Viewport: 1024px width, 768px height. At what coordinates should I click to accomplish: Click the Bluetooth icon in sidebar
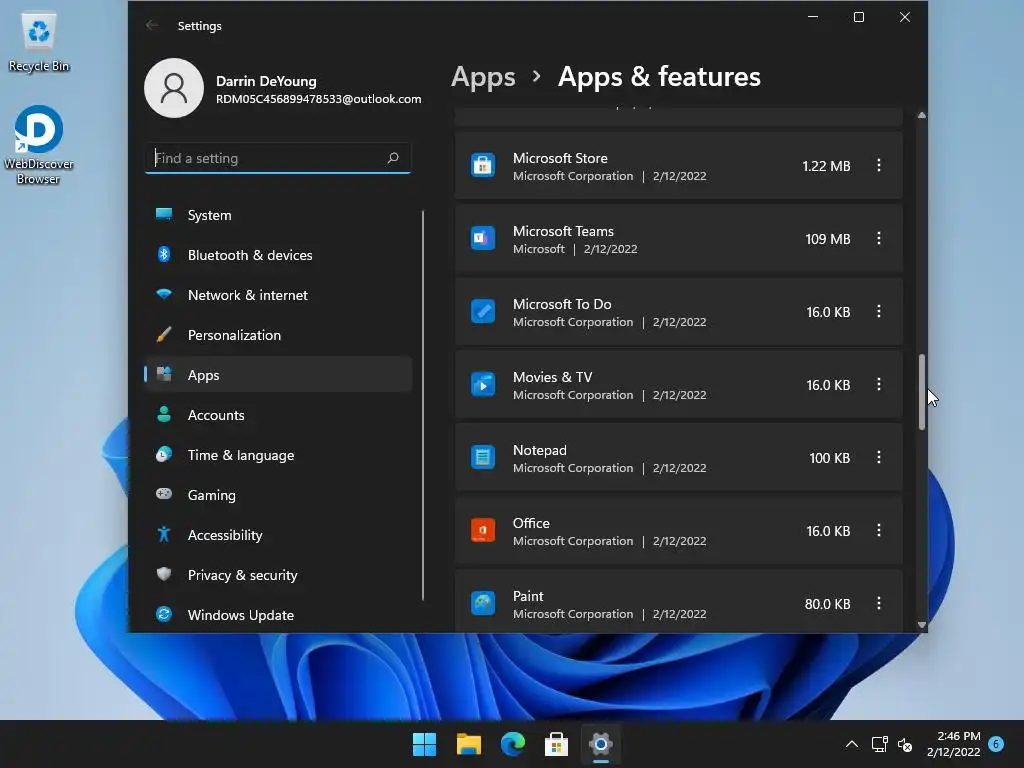[x=164, y=254]
